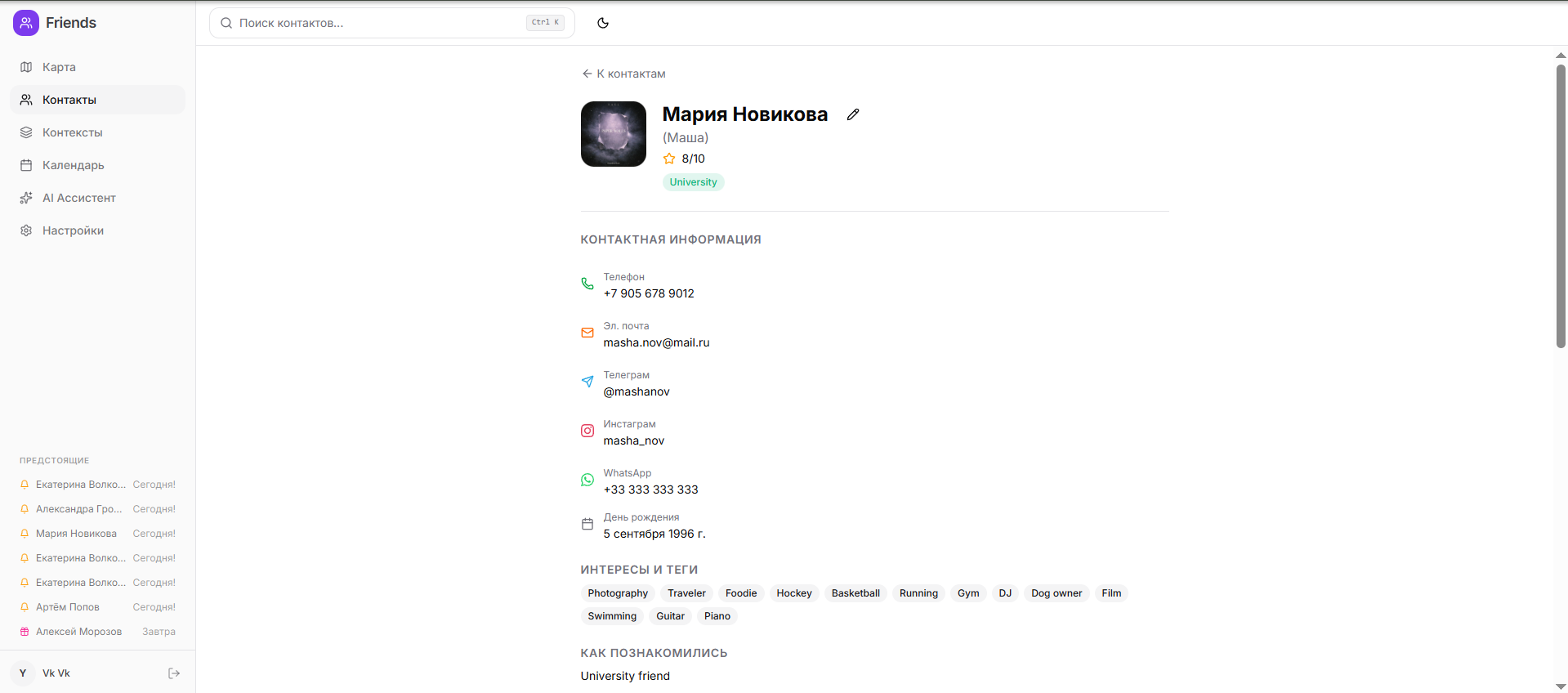
Task: Click the (Маша) nickname text
Action: click(x=686, y=137)
